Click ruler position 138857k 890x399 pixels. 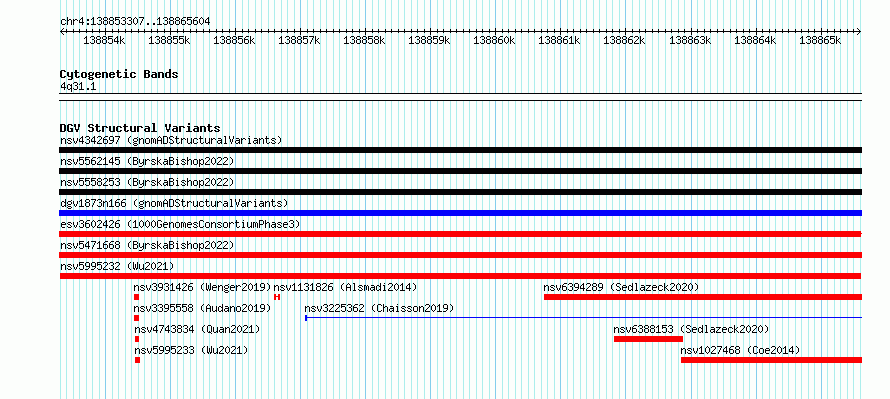[x=299, y=40]
